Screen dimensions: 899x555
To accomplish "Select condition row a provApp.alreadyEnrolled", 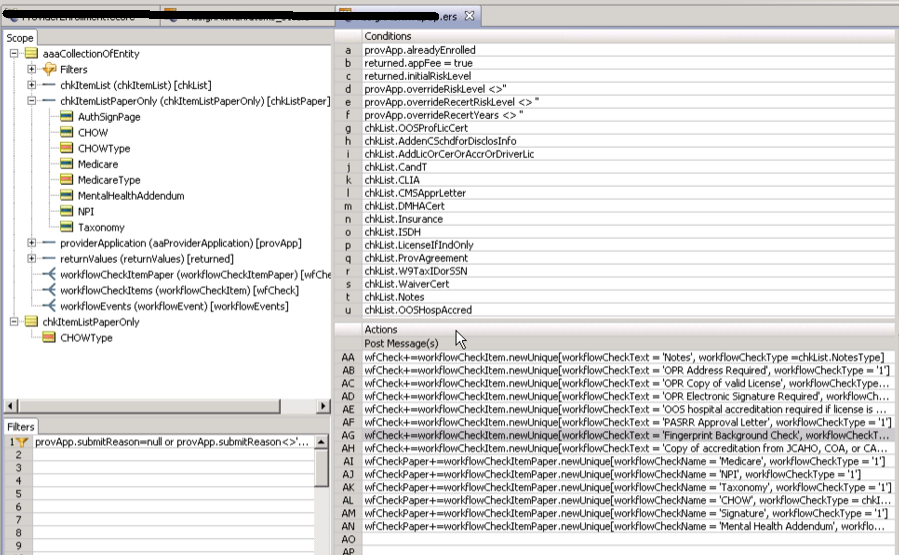I will pos(628,50).
